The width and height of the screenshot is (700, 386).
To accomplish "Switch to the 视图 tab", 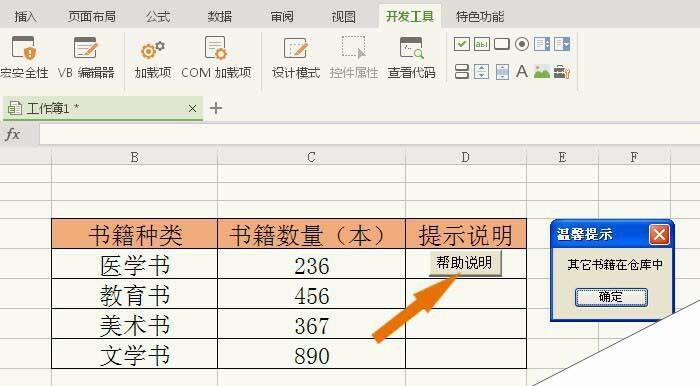I will point(344,17).
